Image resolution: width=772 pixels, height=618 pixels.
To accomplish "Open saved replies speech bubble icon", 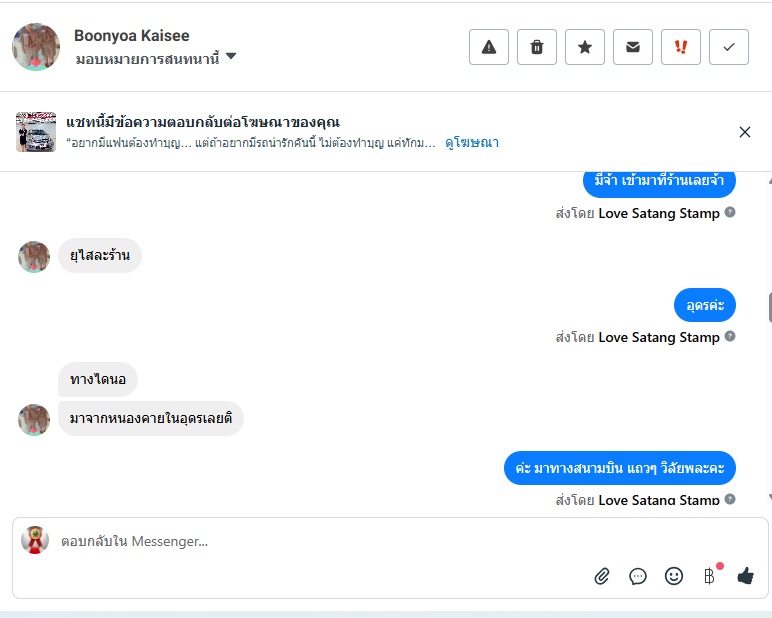I will [x=638, y=576].
